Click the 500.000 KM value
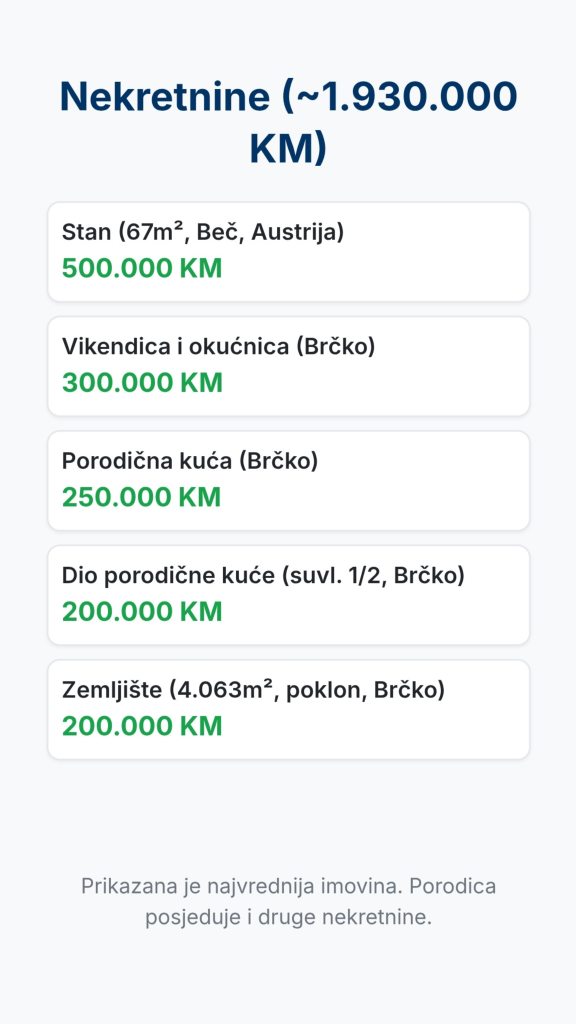Viewport: 576px width, 1024px height. tap(142, 268)
